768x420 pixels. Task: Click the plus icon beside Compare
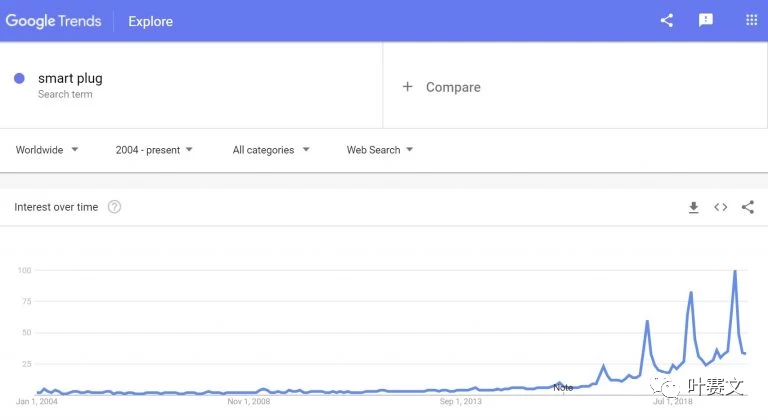coord(407,87)
